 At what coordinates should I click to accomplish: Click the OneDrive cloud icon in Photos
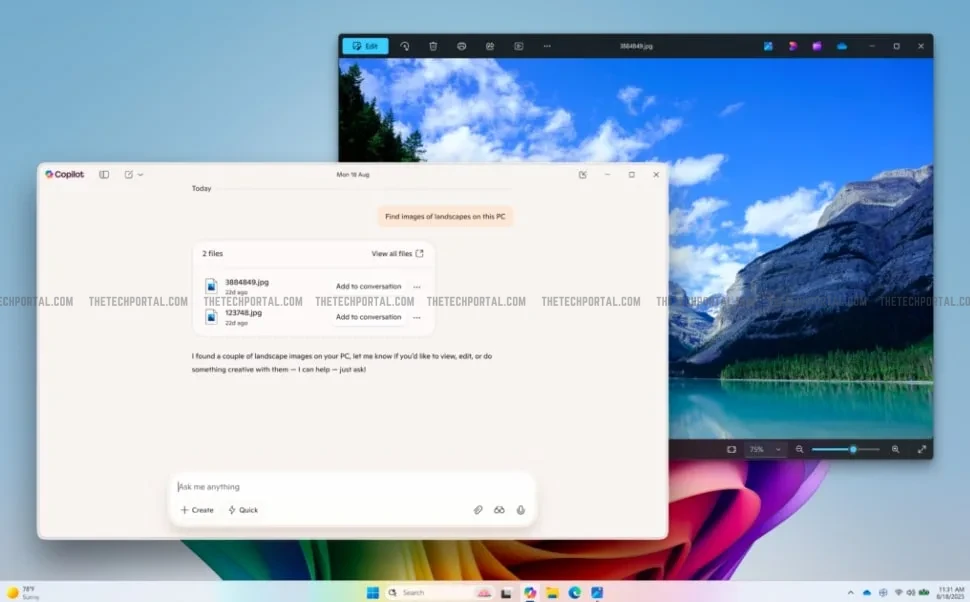(x=842, y=46)
